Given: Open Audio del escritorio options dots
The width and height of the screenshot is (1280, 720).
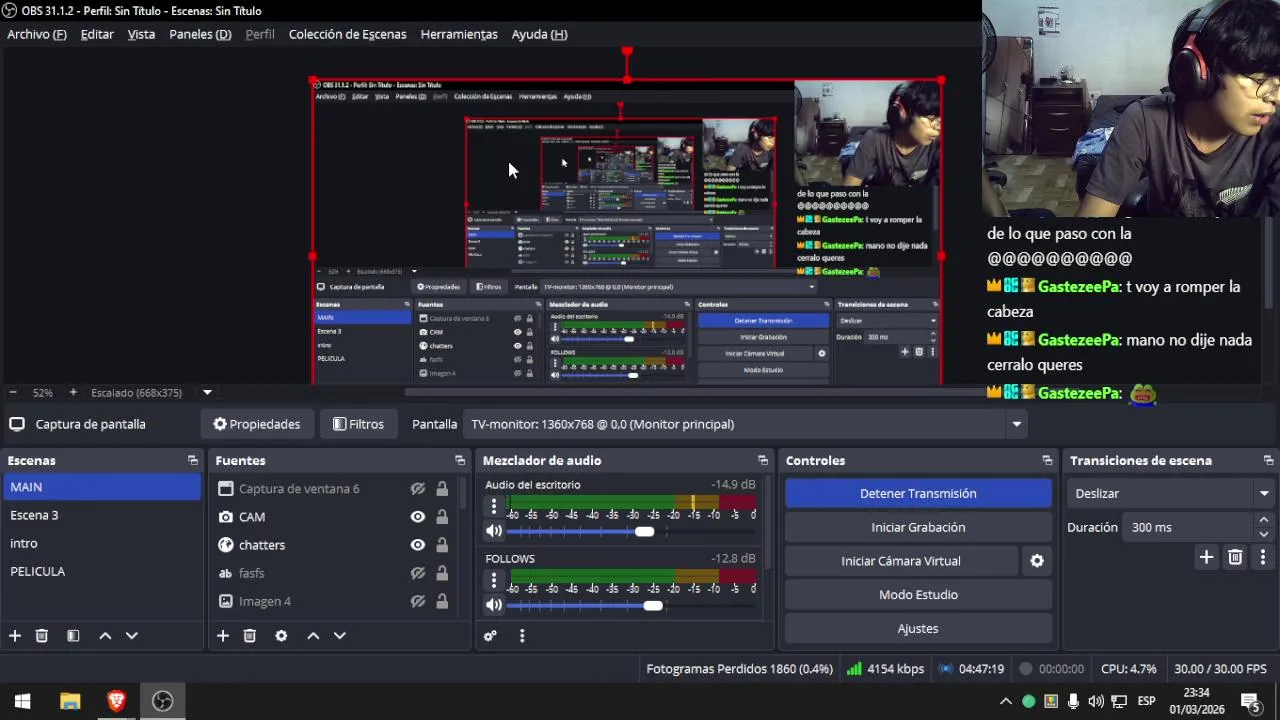Looking at the screenshot, I should pyautogui.click(x=493, y=507).
